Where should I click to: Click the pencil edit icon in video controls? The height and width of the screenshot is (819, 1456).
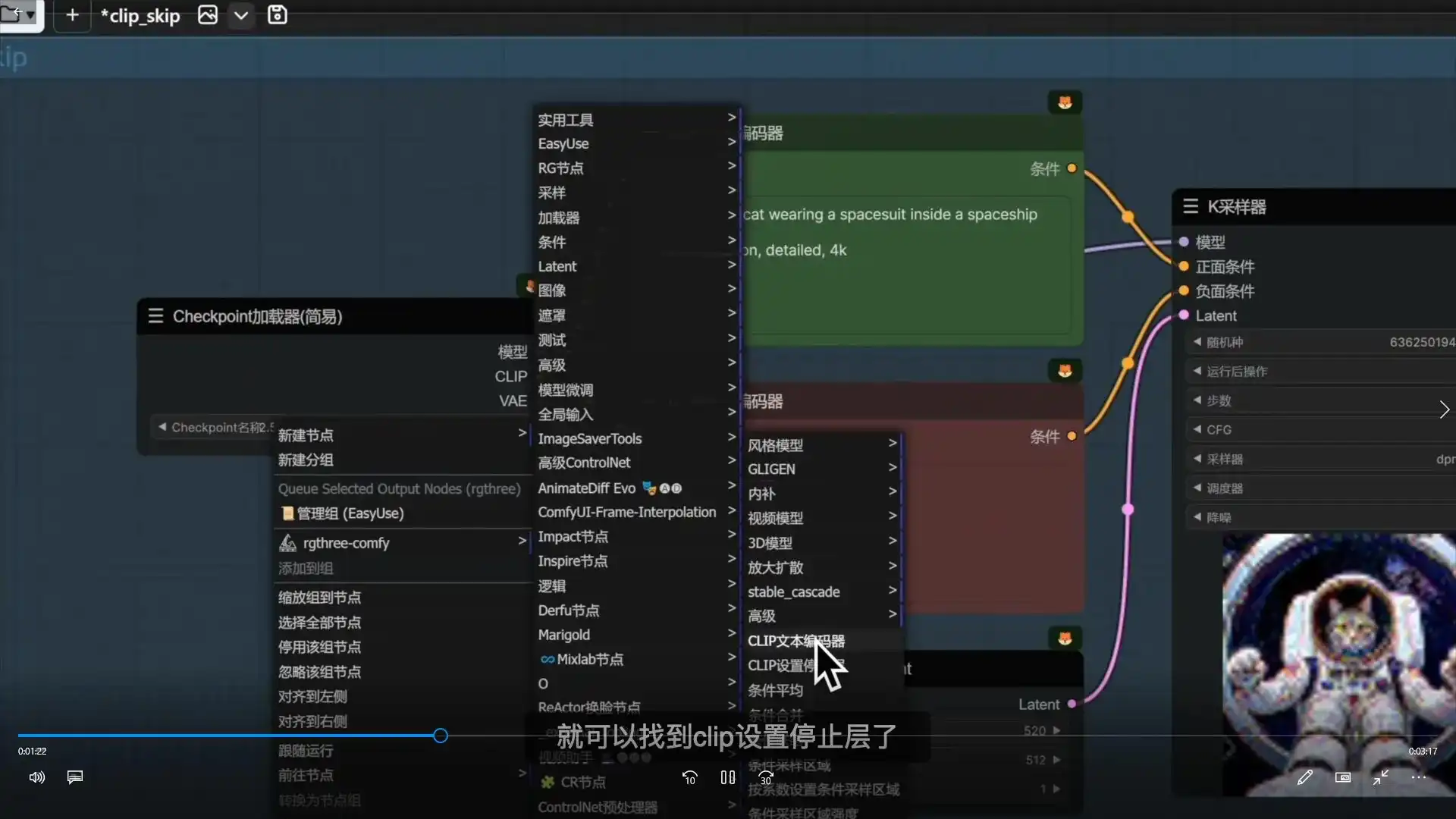coord(1305,777)
